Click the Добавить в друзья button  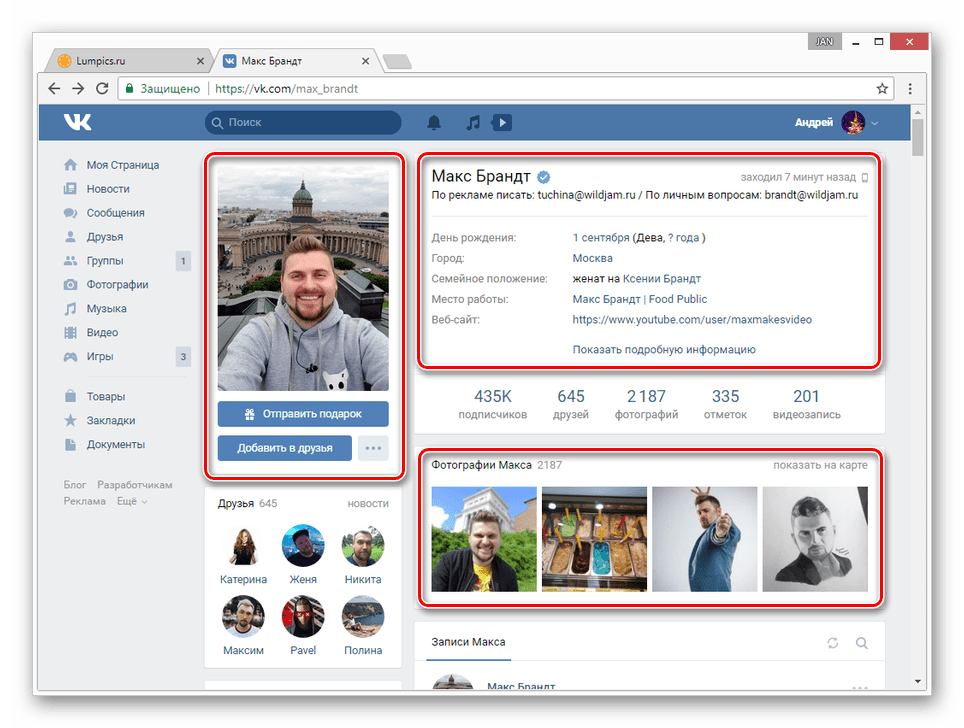pos(285,448)
